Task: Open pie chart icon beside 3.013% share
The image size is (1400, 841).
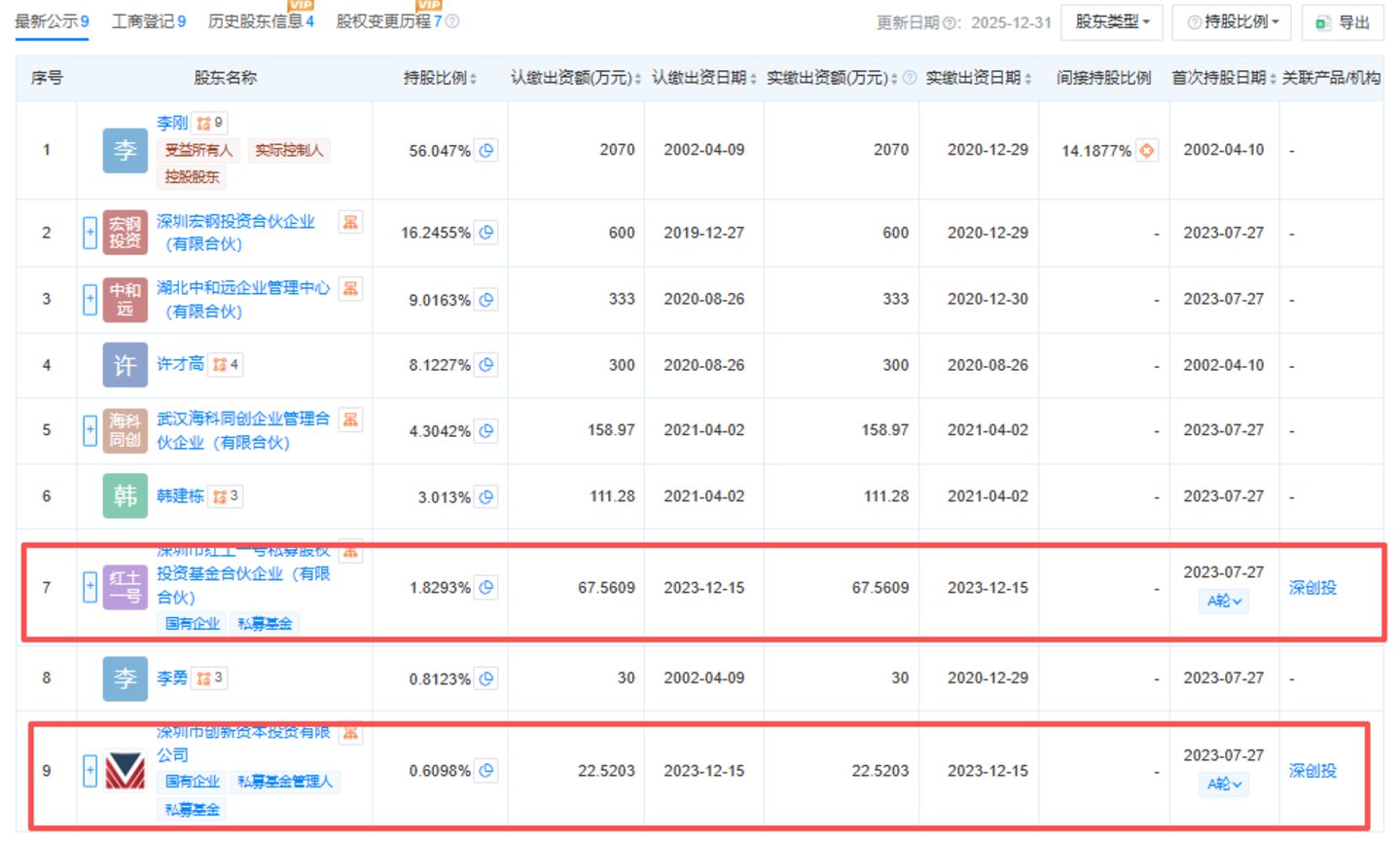Action: (486, 496)
